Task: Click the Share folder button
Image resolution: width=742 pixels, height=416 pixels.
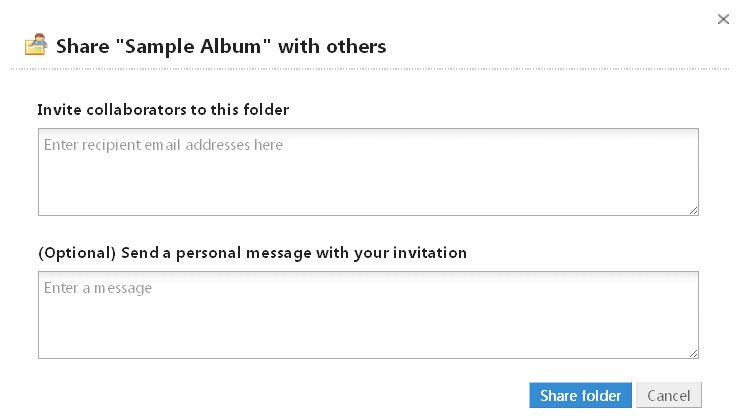Action: tap(580, 395)
